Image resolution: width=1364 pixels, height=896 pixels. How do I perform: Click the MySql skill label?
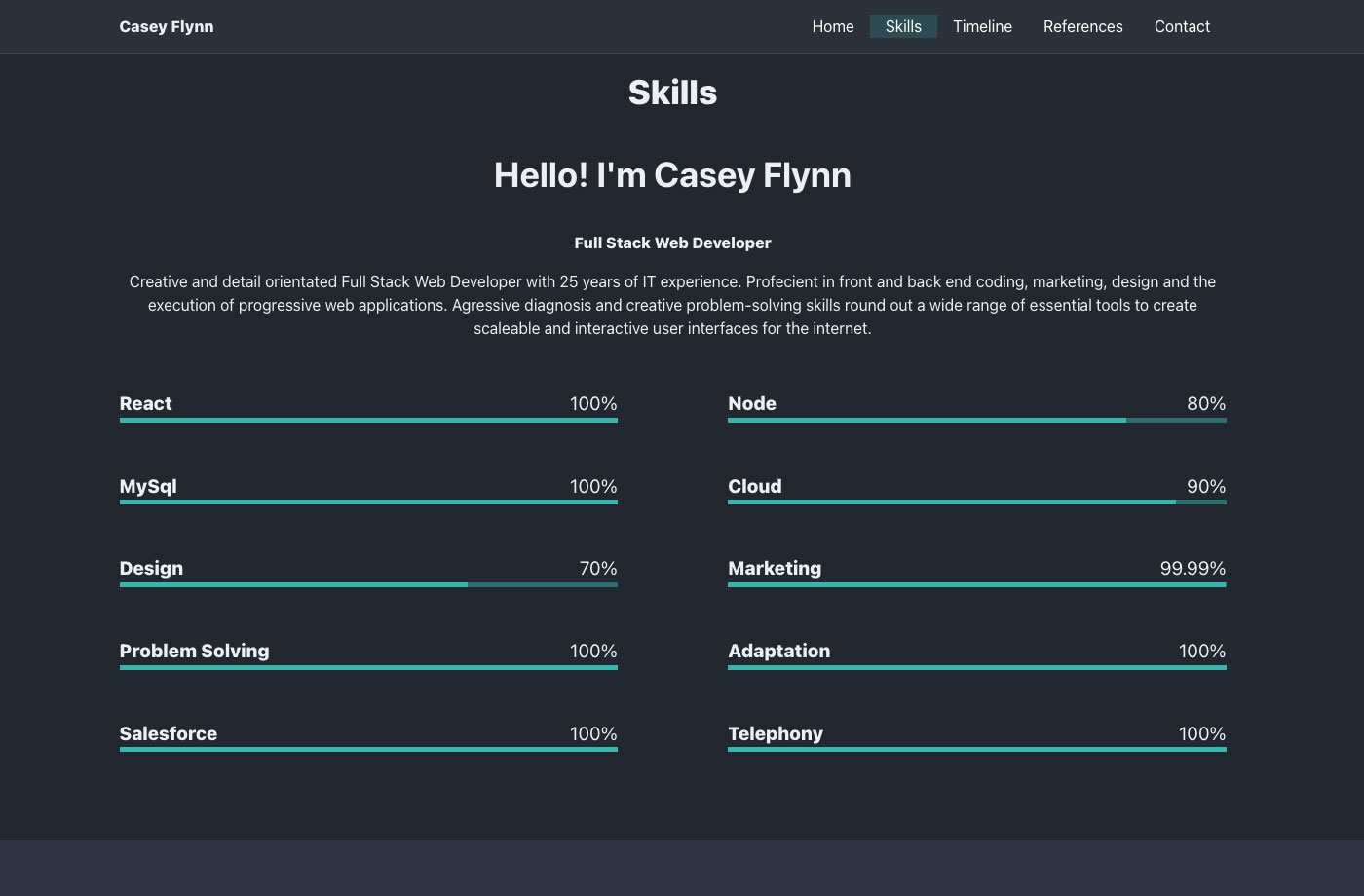[x=148, y=486]
